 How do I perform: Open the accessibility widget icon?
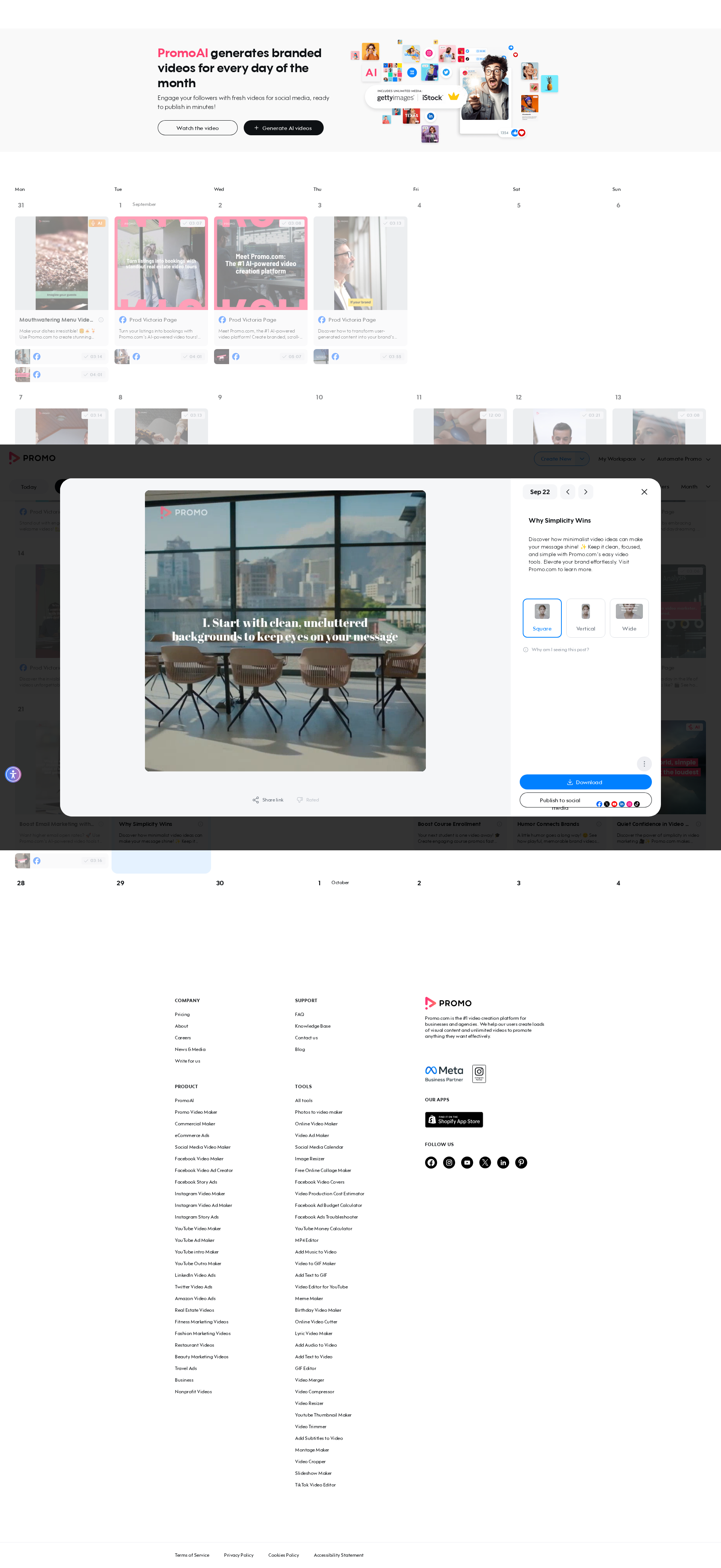(13, 774)
